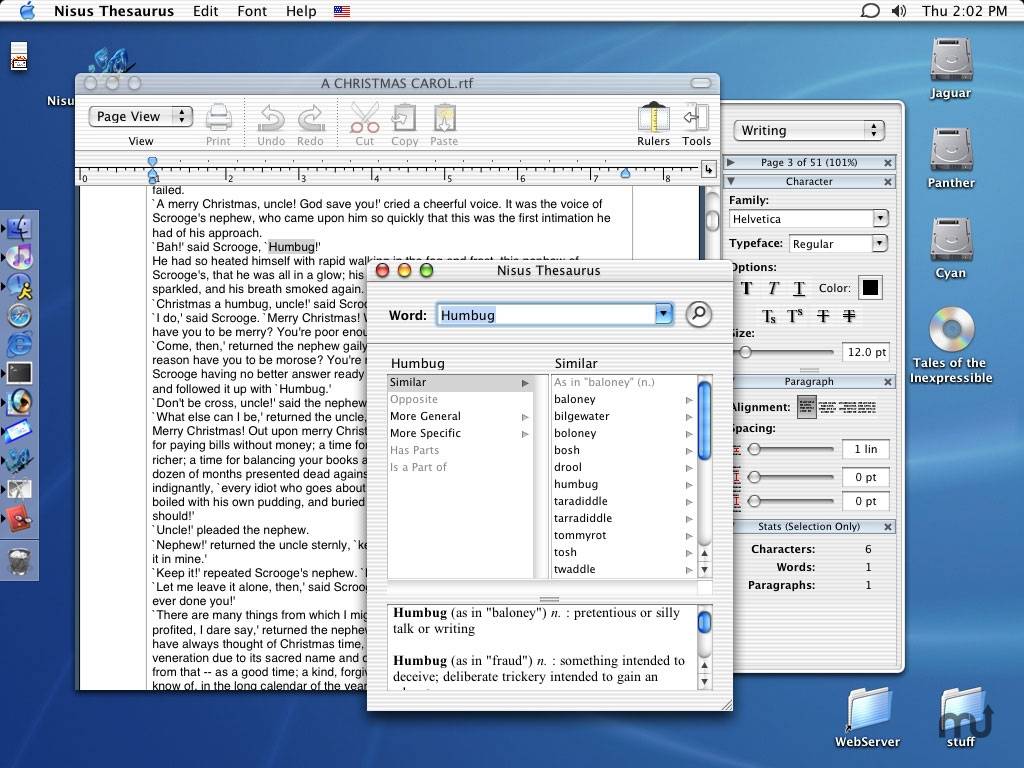
Task: Open the Finder icon in the Dock
Action: tap(20, 228)
